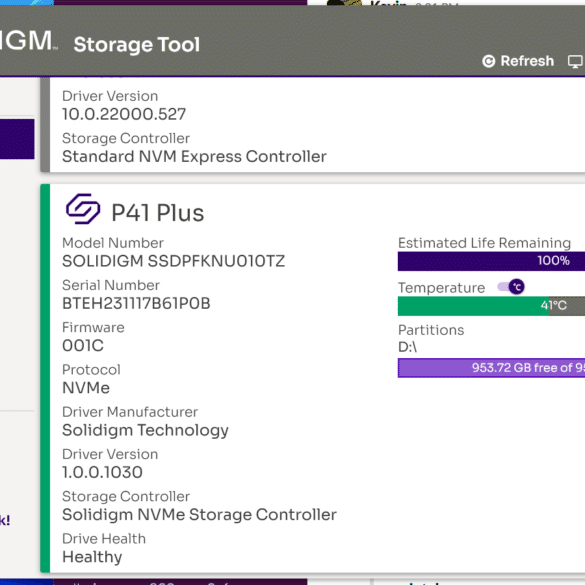
Task: Click the Storage Tool header title
Action: coord(137,44)
